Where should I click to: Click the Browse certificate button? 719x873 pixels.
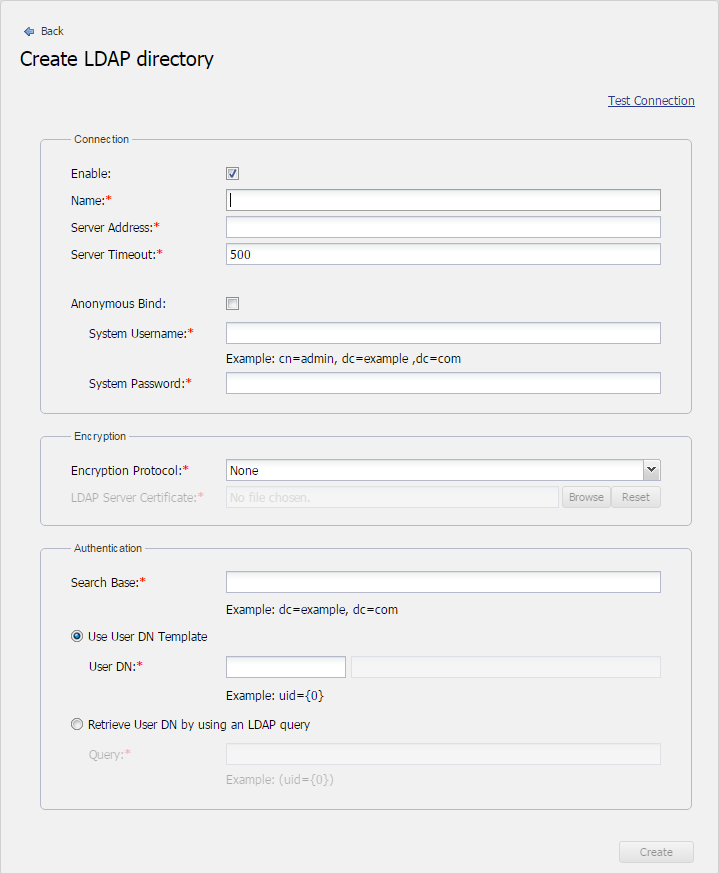pos(586,497)
